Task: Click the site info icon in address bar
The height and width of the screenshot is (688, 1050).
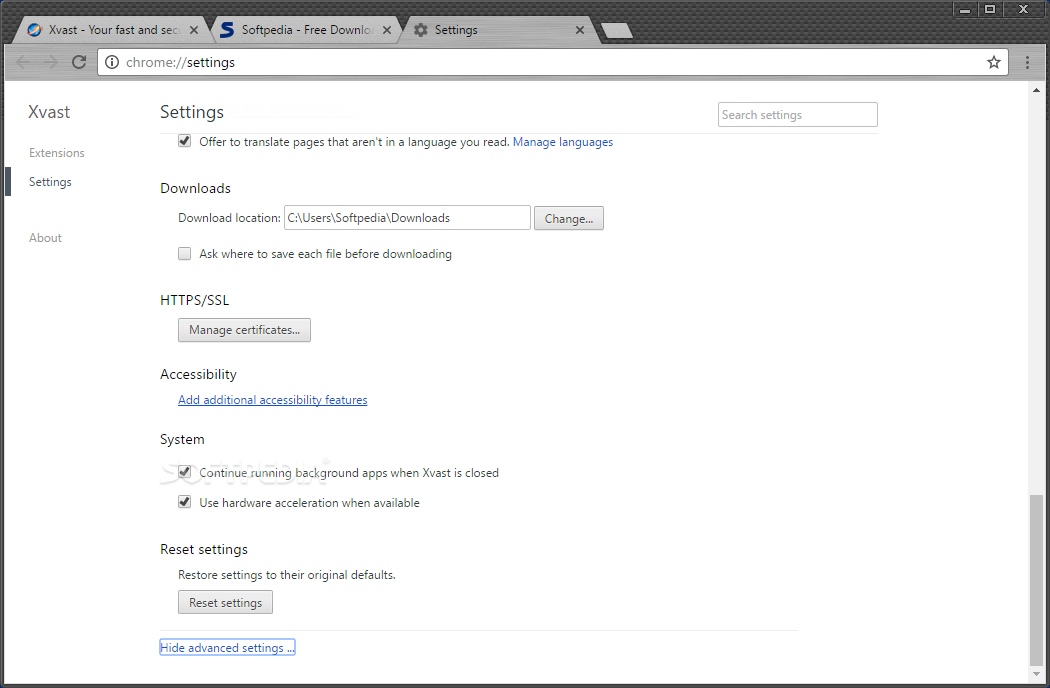Action: click(112, 62)
